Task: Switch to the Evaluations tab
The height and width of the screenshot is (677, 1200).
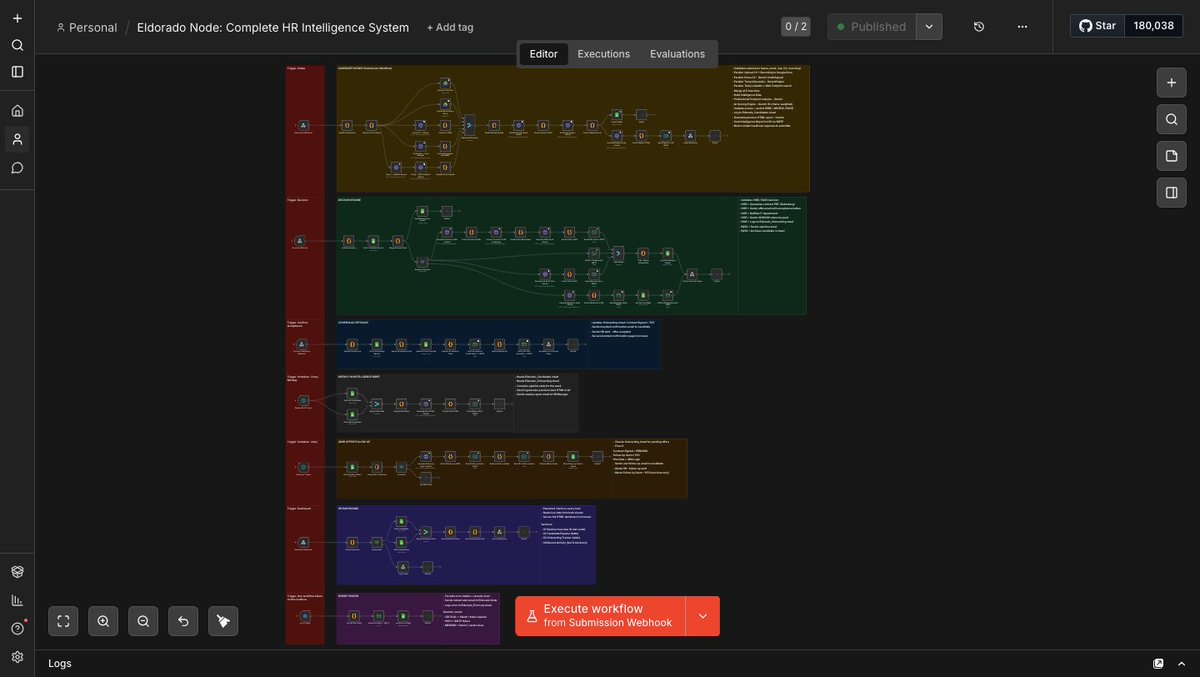Action: pyautogui.click(x=677, y=54)
